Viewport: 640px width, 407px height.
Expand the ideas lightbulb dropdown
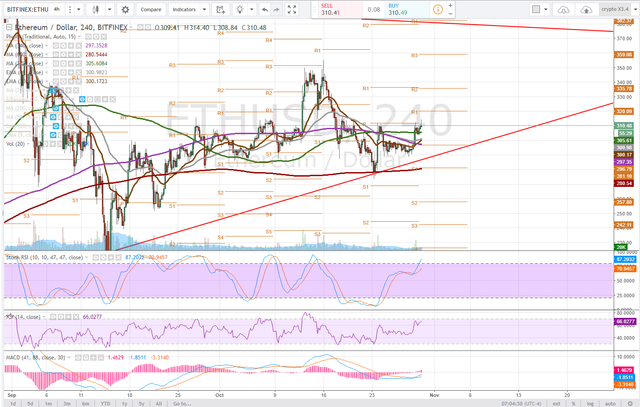(x=251, y=9)
